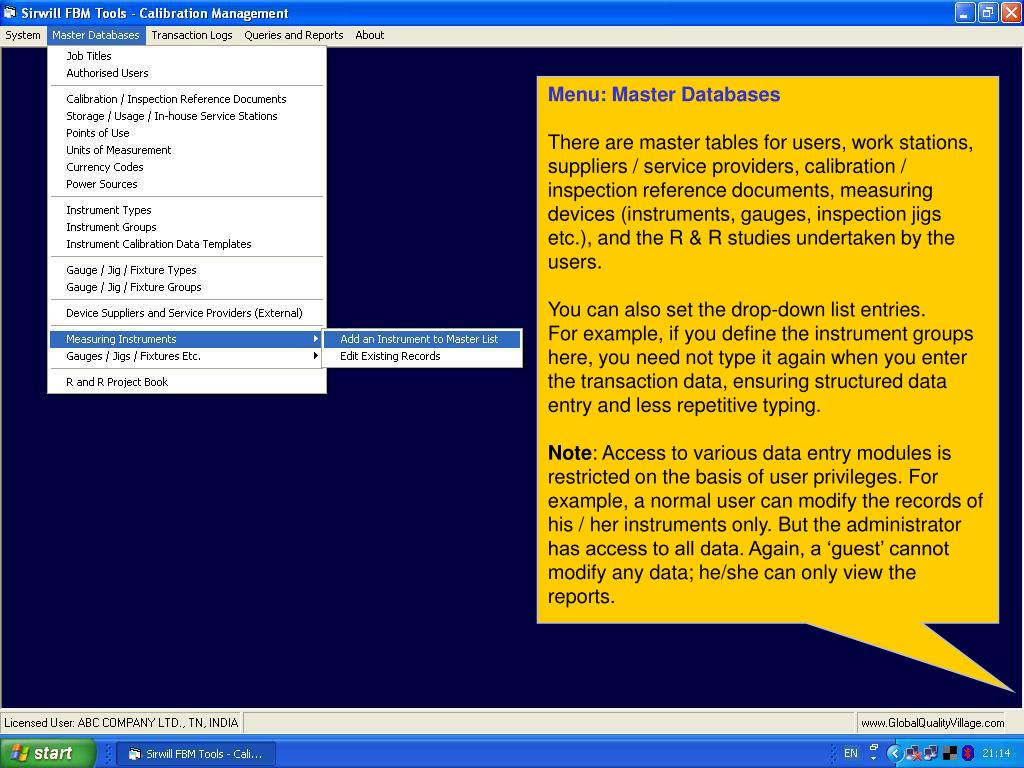
Task: Open Power Sources table
Action: (187, 184)
